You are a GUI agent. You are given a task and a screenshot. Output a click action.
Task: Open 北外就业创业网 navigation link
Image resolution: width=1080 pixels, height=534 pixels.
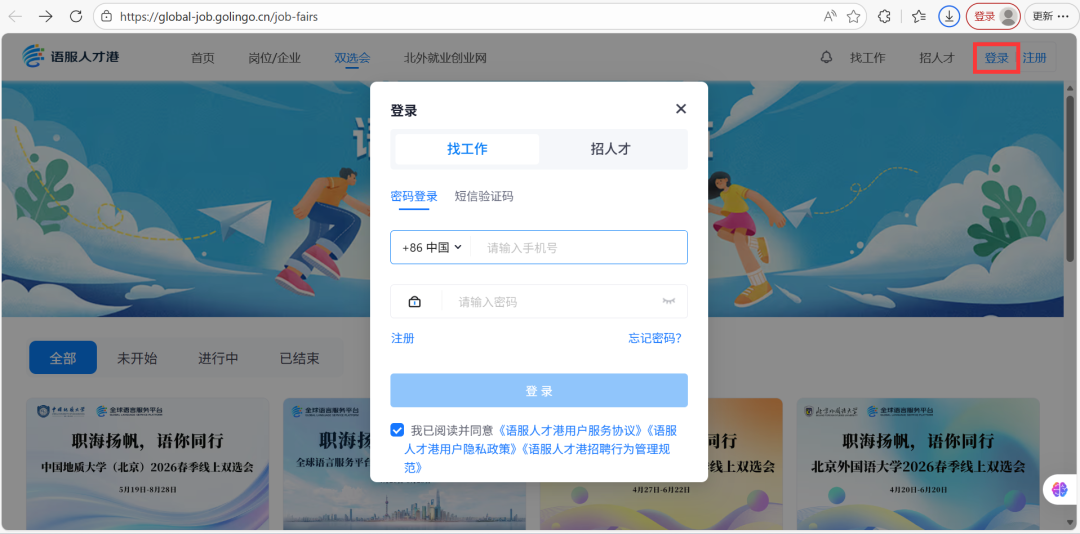click(445, 58)
